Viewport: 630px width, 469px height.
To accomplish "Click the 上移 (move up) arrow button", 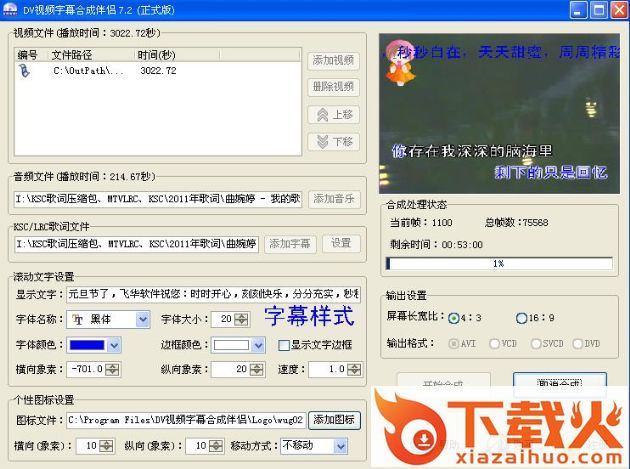I will tap(333, 115).
